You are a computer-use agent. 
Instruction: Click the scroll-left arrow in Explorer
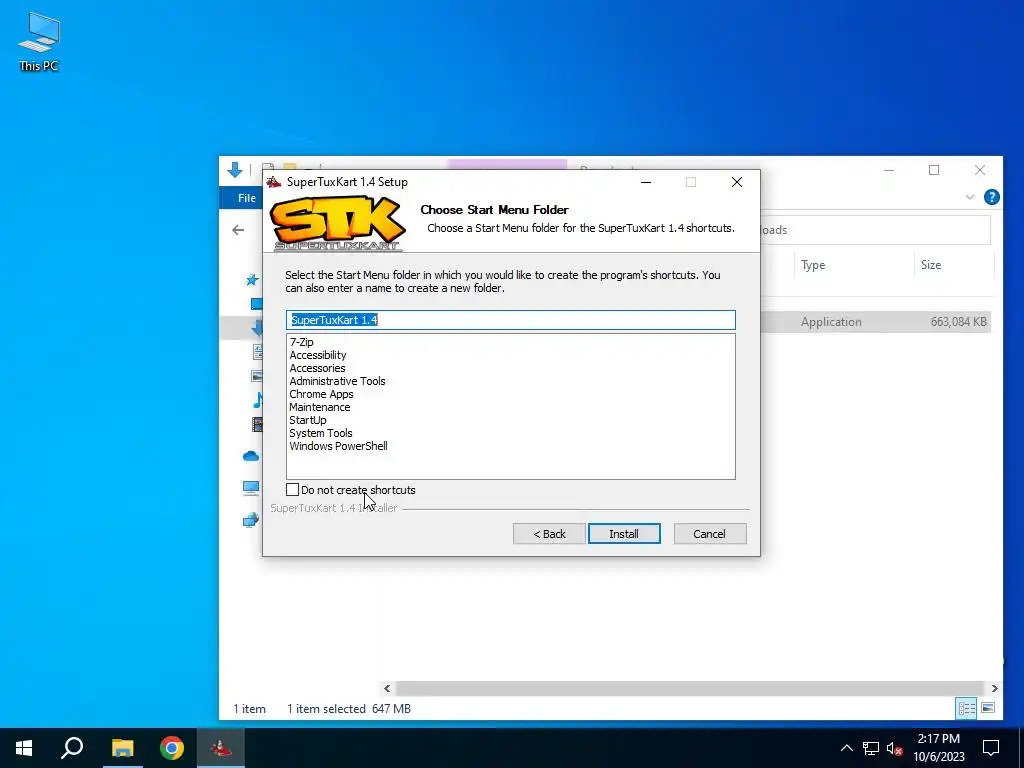(x=387, y=688)
